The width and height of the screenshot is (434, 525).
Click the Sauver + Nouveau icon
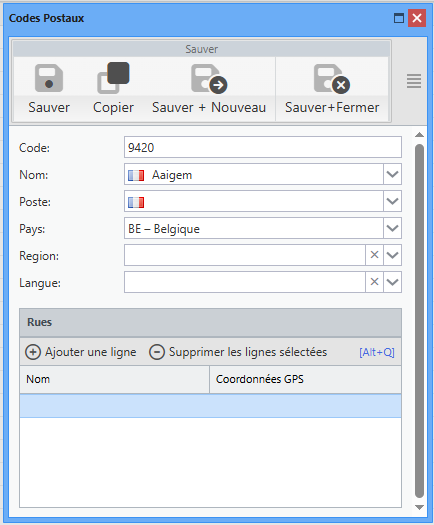(209, 79)
